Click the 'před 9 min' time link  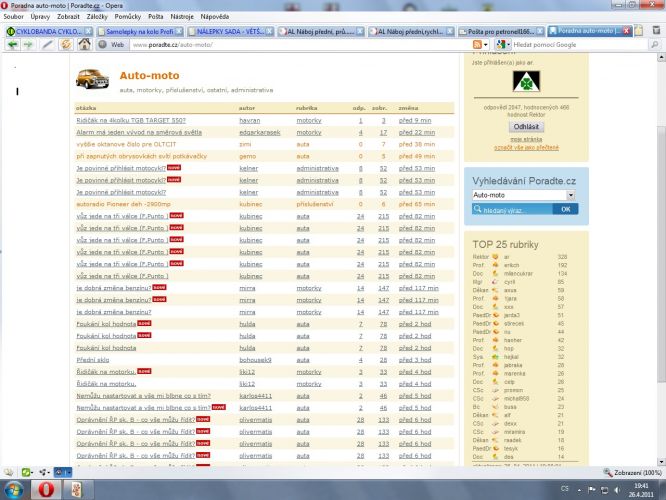coord(415,120)
